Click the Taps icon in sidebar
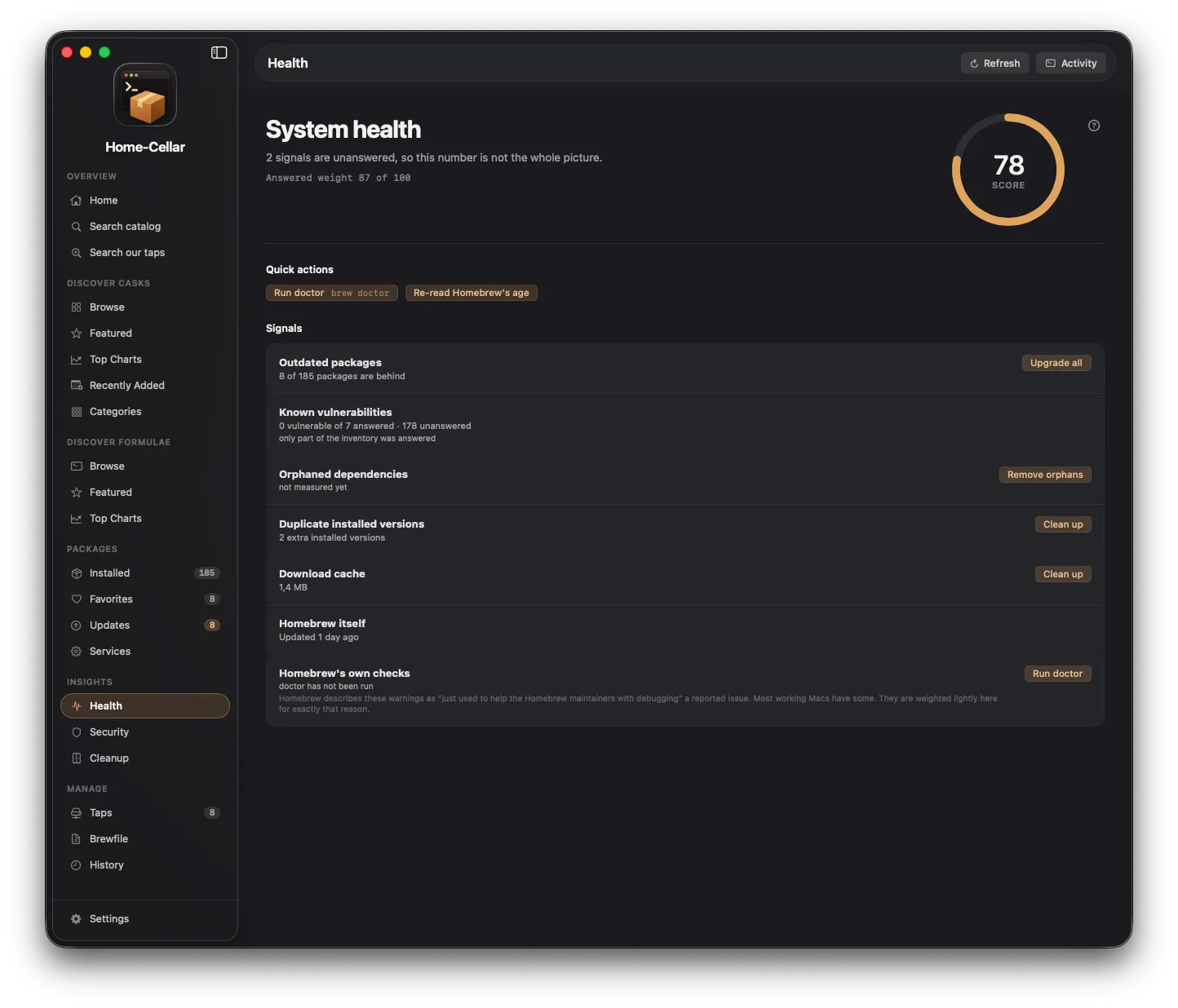This screenshot has height=1008, width=1178. (76, 813)
